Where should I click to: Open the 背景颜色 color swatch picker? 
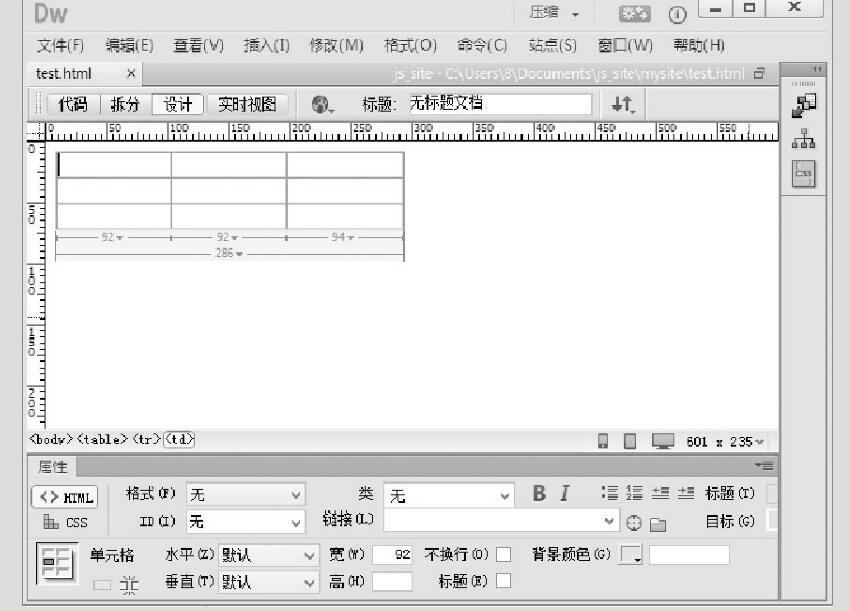point(630,554)
